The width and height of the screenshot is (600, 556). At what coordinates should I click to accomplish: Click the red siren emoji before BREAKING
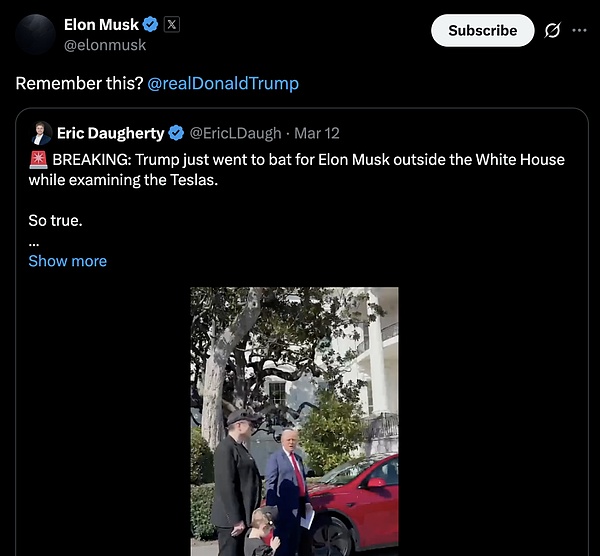pyautogui.click(x=38, y=160)
